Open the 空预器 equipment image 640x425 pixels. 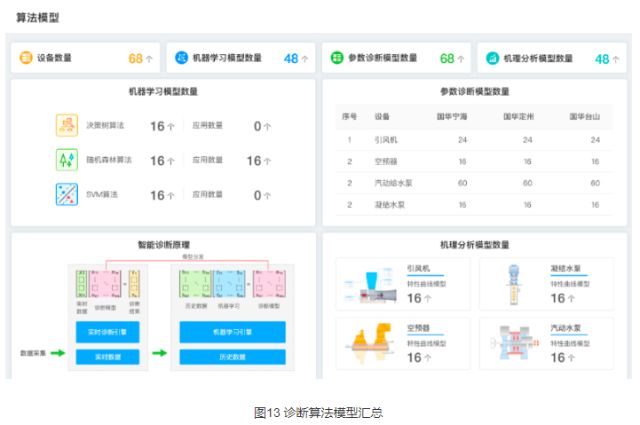(369, 340)
